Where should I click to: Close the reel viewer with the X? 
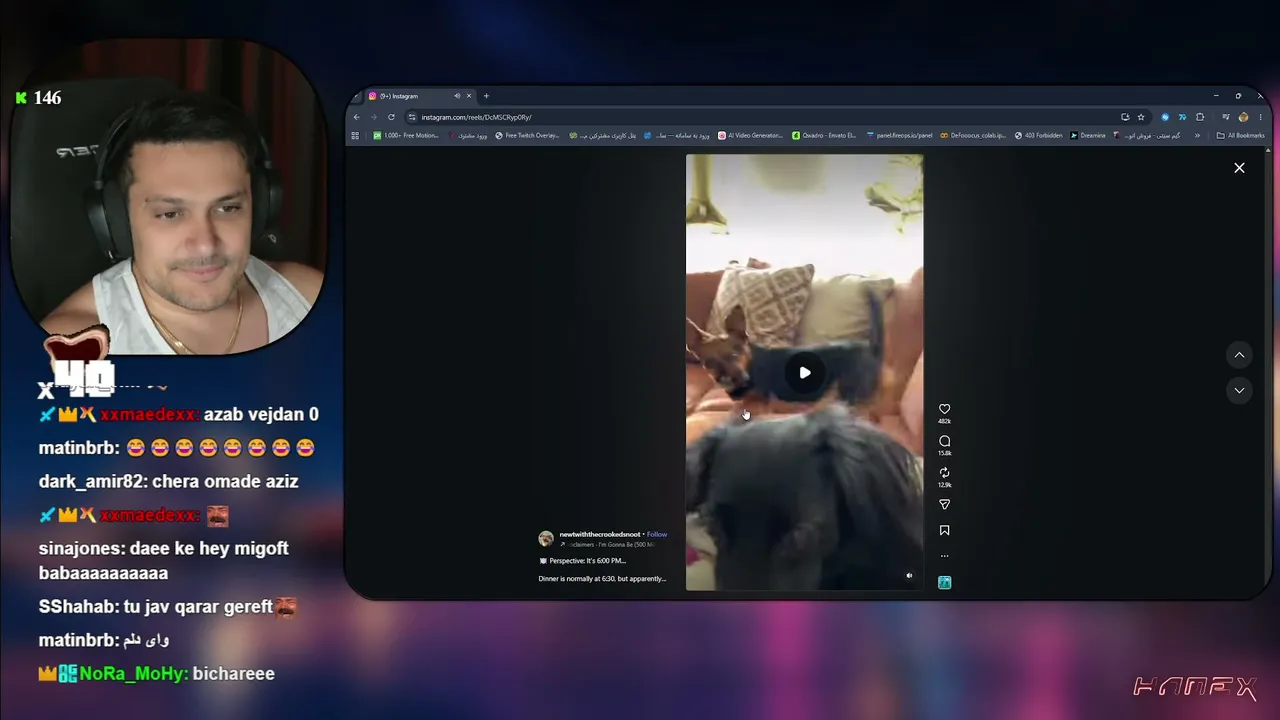1239,168
